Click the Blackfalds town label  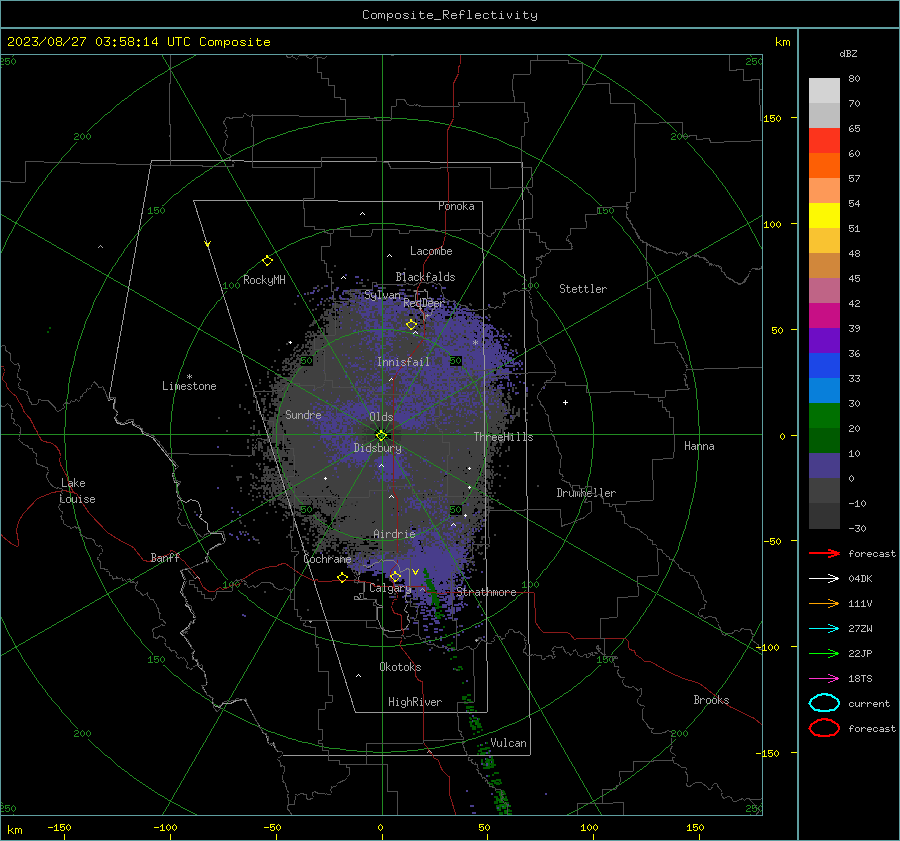(425, 277)
